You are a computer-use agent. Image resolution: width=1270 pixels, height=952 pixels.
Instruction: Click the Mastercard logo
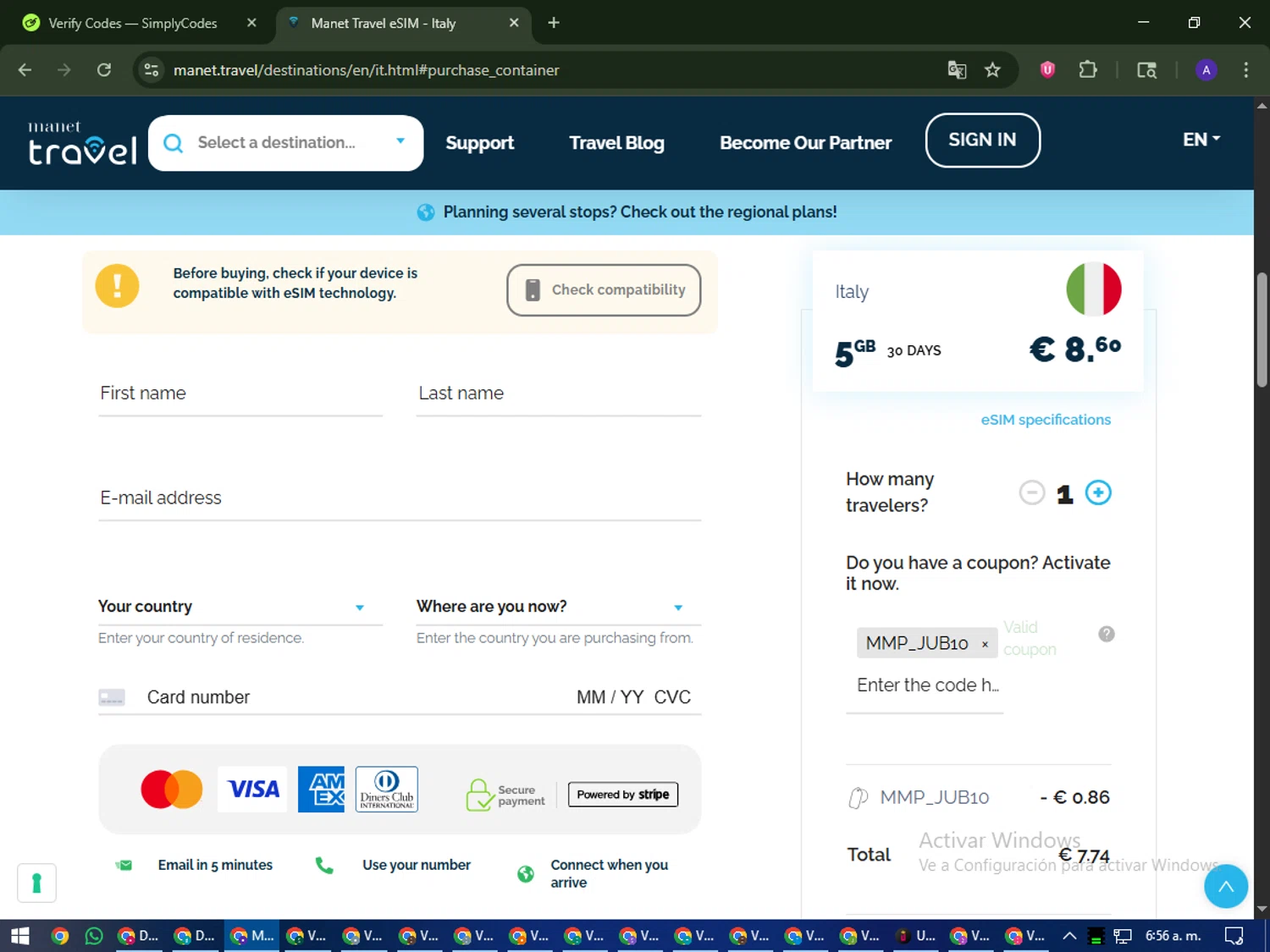click(172, 790)
